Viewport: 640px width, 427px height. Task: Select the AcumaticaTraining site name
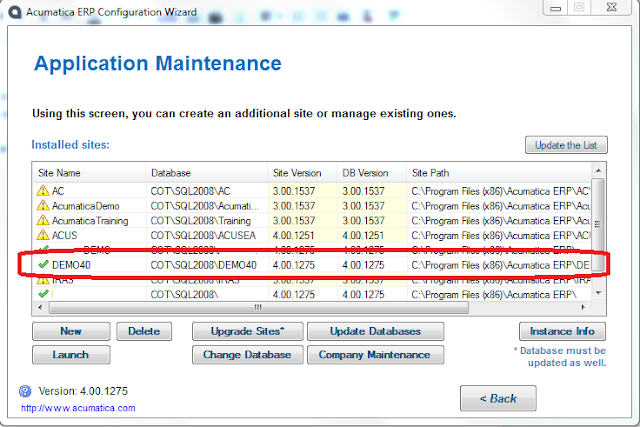[90, 220]
